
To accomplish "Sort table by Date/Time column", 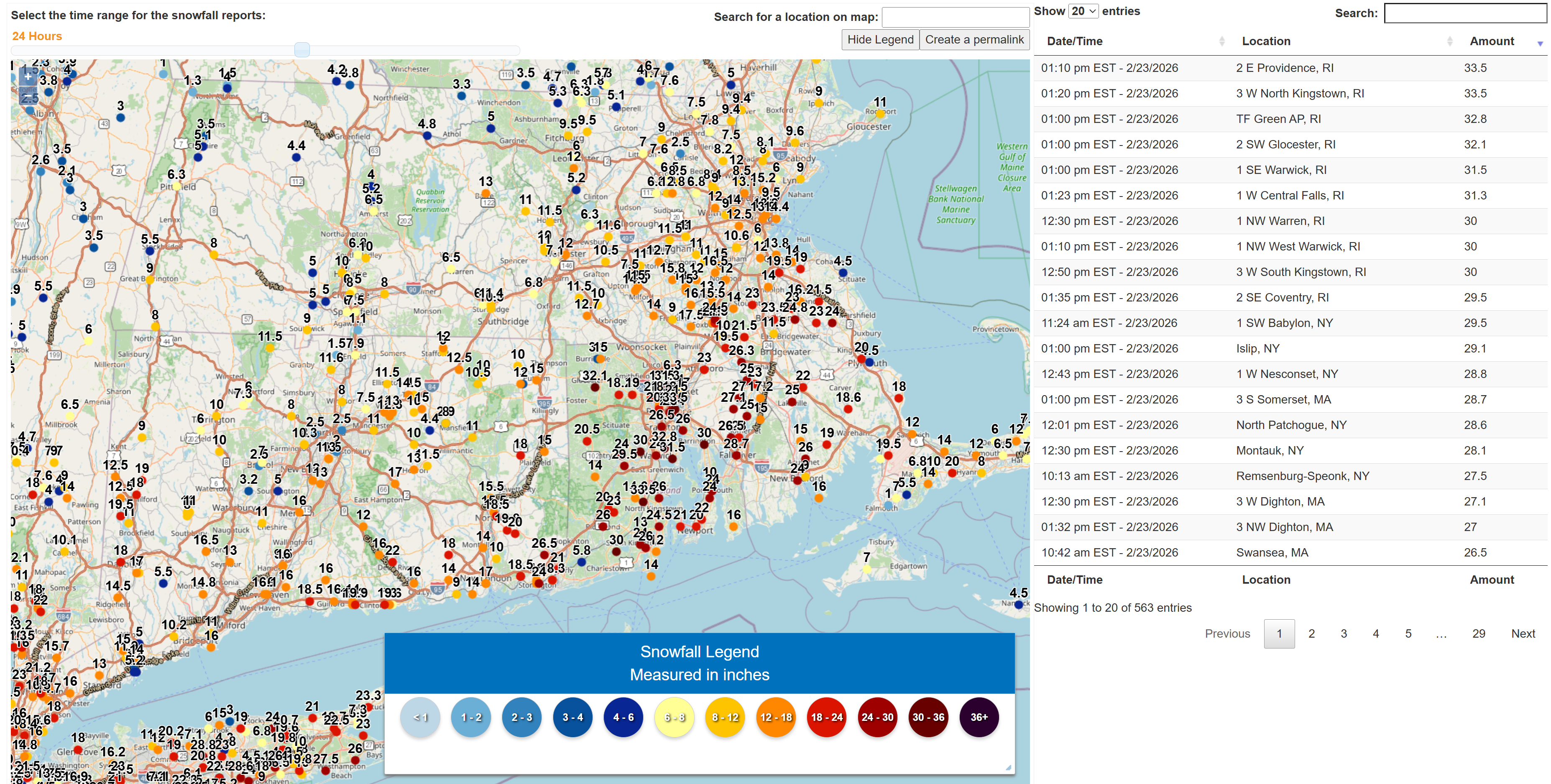I will [x=1074, y=41].
